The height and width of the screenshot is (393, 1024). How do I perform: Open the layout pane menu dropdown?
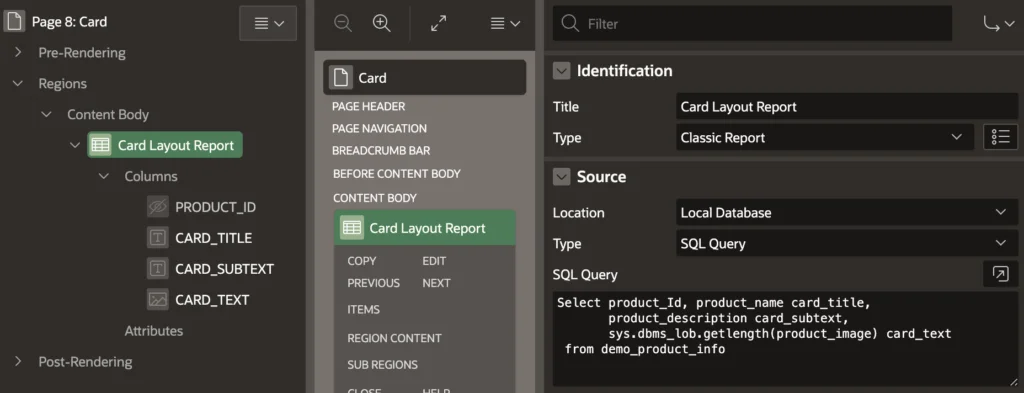tap(505, 23)
